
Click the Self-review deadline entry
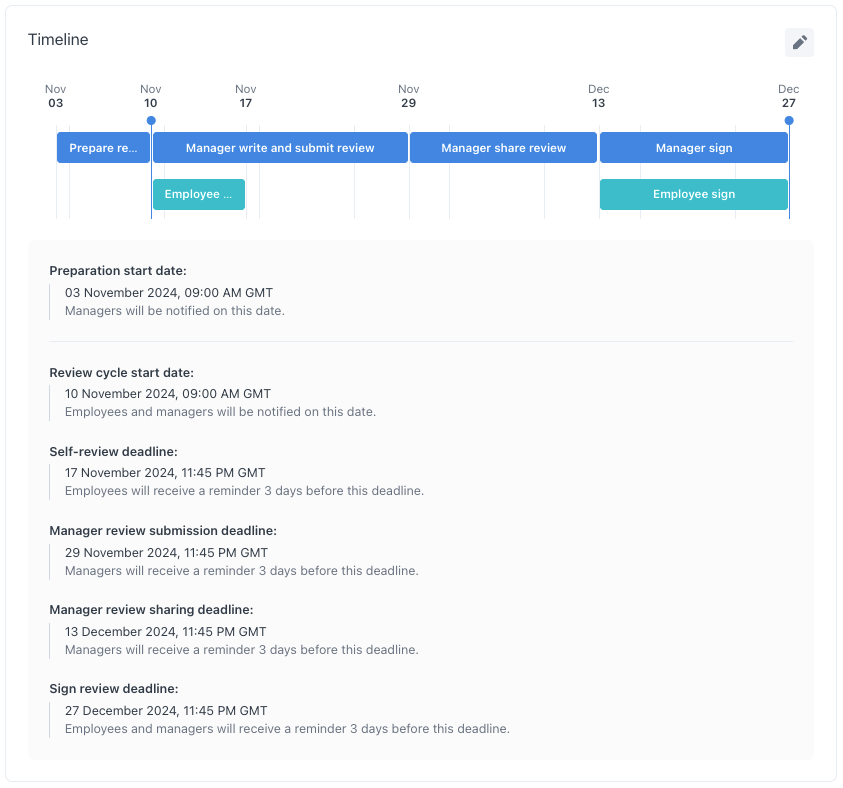point(112,451)
